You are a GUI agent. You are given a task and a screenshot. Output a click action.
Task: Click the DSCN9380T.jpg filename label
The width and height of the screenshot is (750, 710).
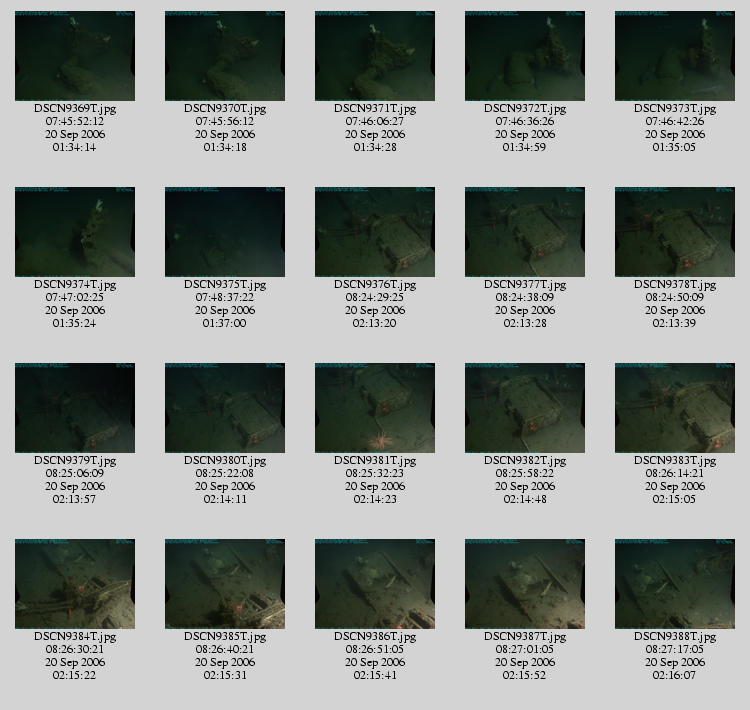[225, 461]
